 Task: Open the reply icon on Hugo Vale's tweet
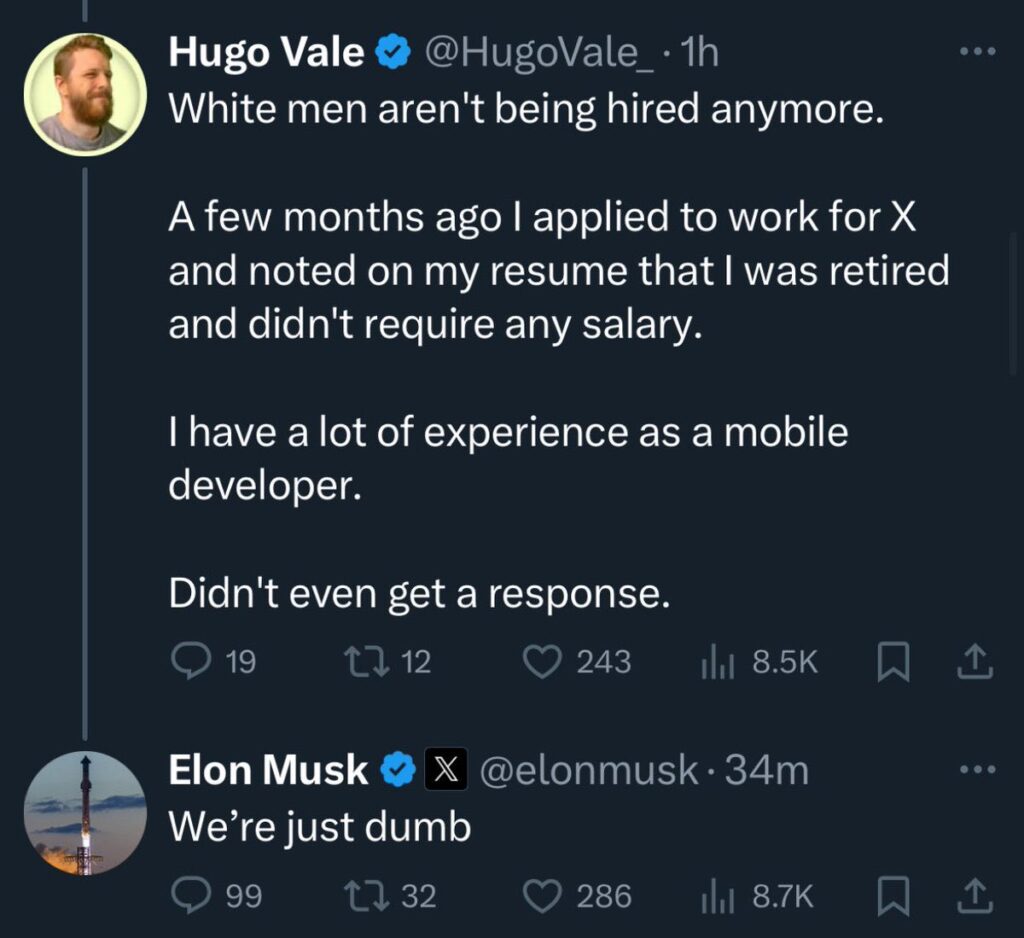point(193,659)
